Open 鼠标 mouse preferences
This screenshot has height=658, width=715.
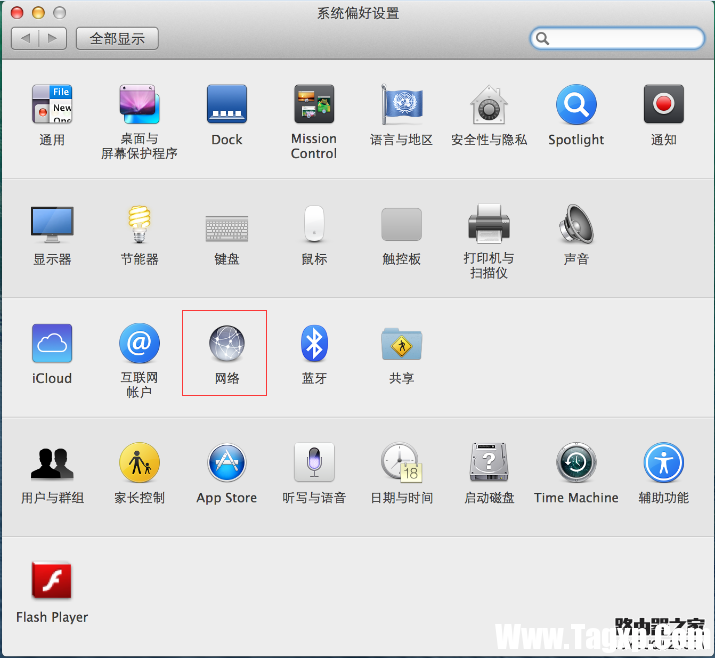(314, 223)
